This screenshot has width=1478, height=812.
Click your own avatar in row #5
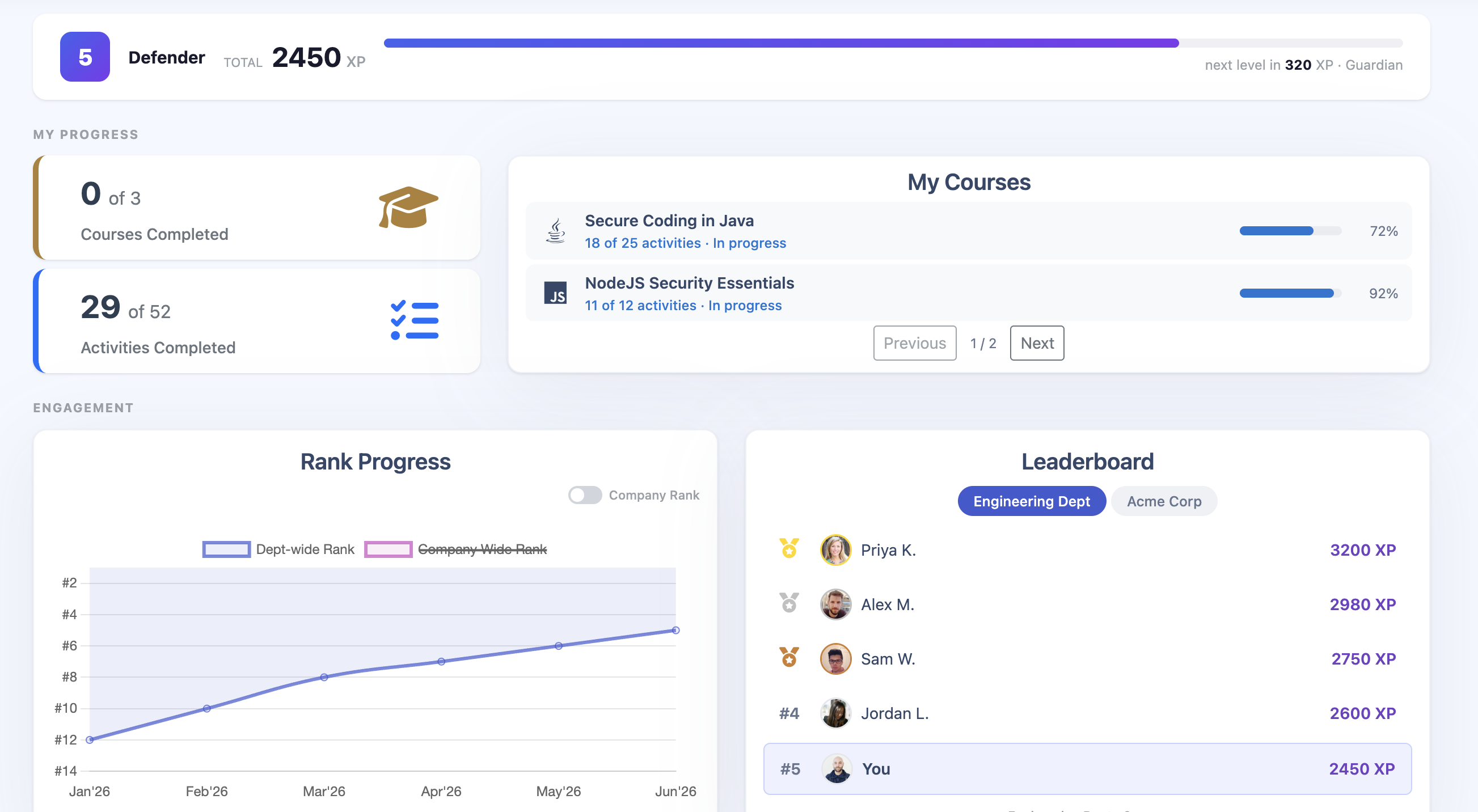(x=837, y=769)
